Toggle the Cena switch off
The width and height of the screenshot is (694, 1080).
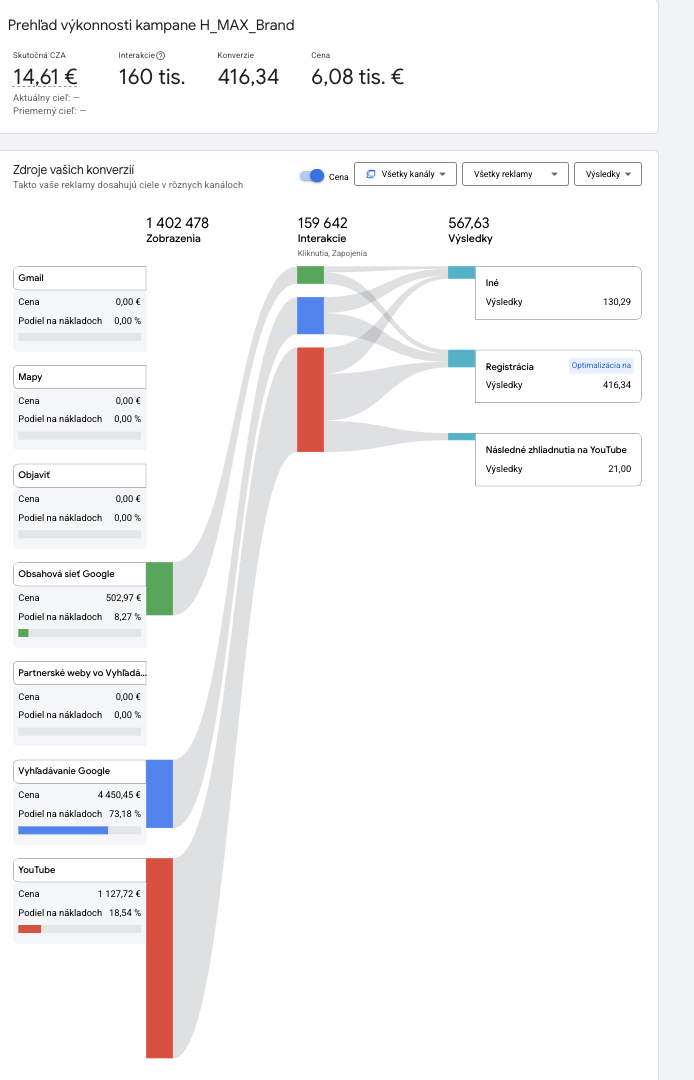point(312,176)
